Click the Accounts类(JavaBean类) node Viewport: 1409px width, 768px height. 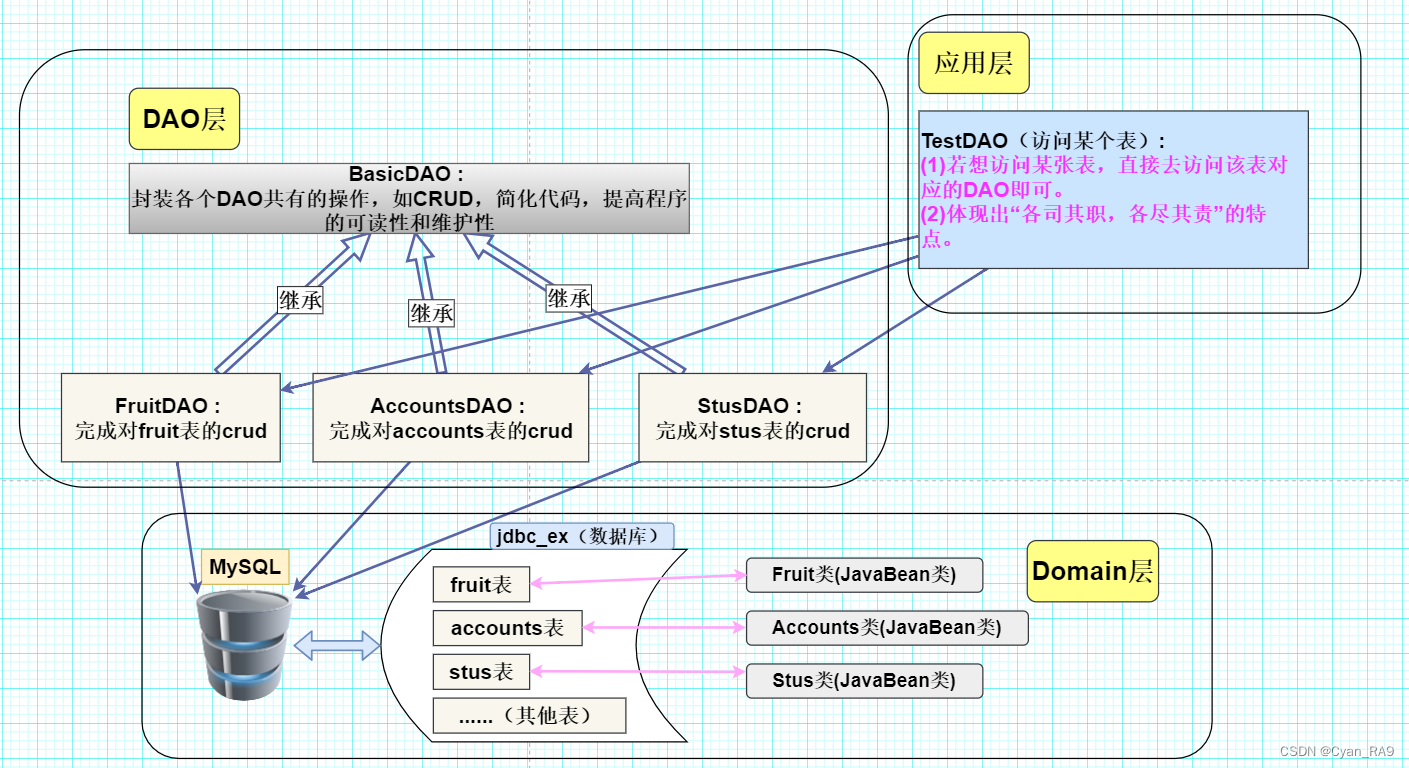click(887, 627)
